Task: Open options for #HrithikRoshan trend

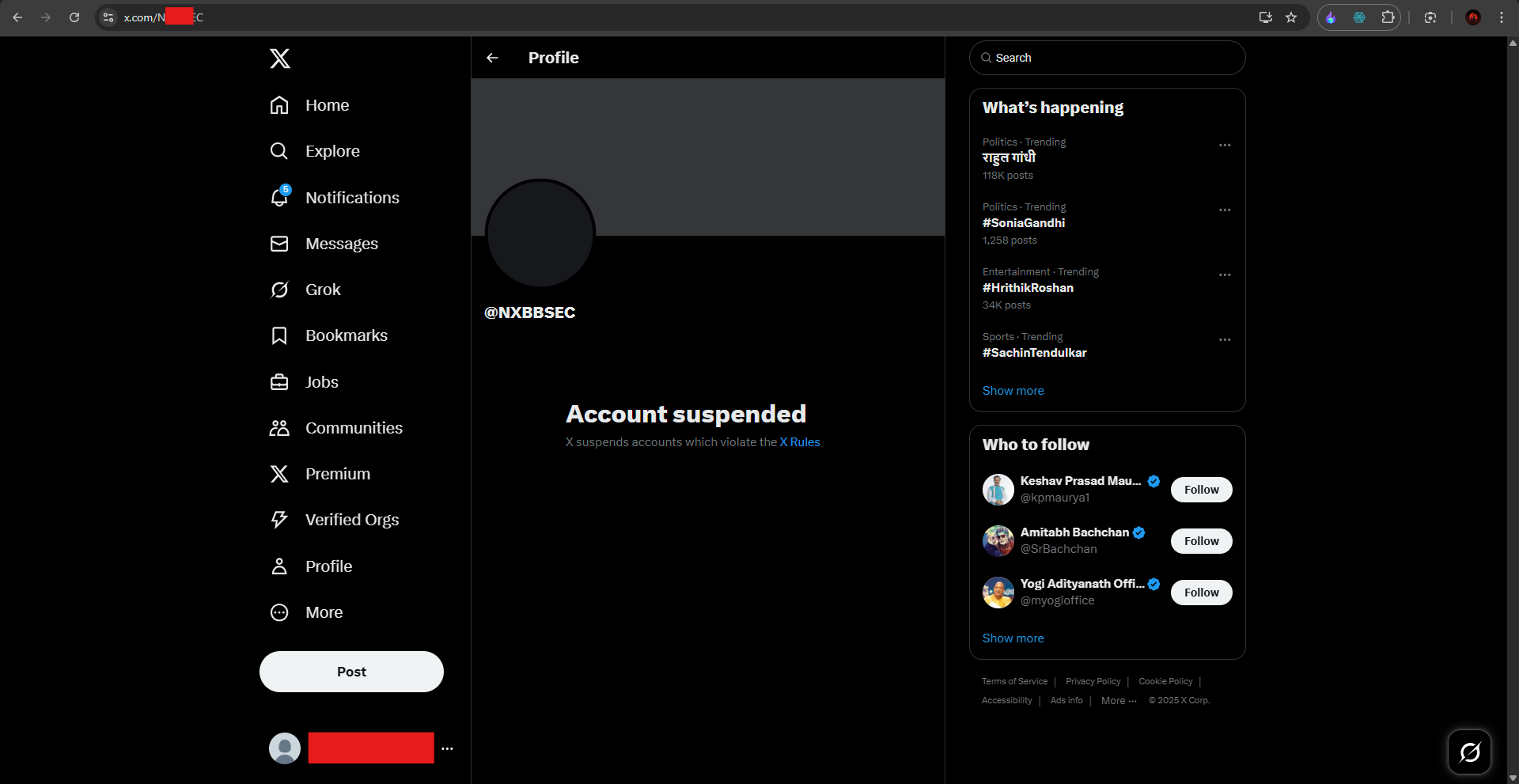Action: 1225,275
